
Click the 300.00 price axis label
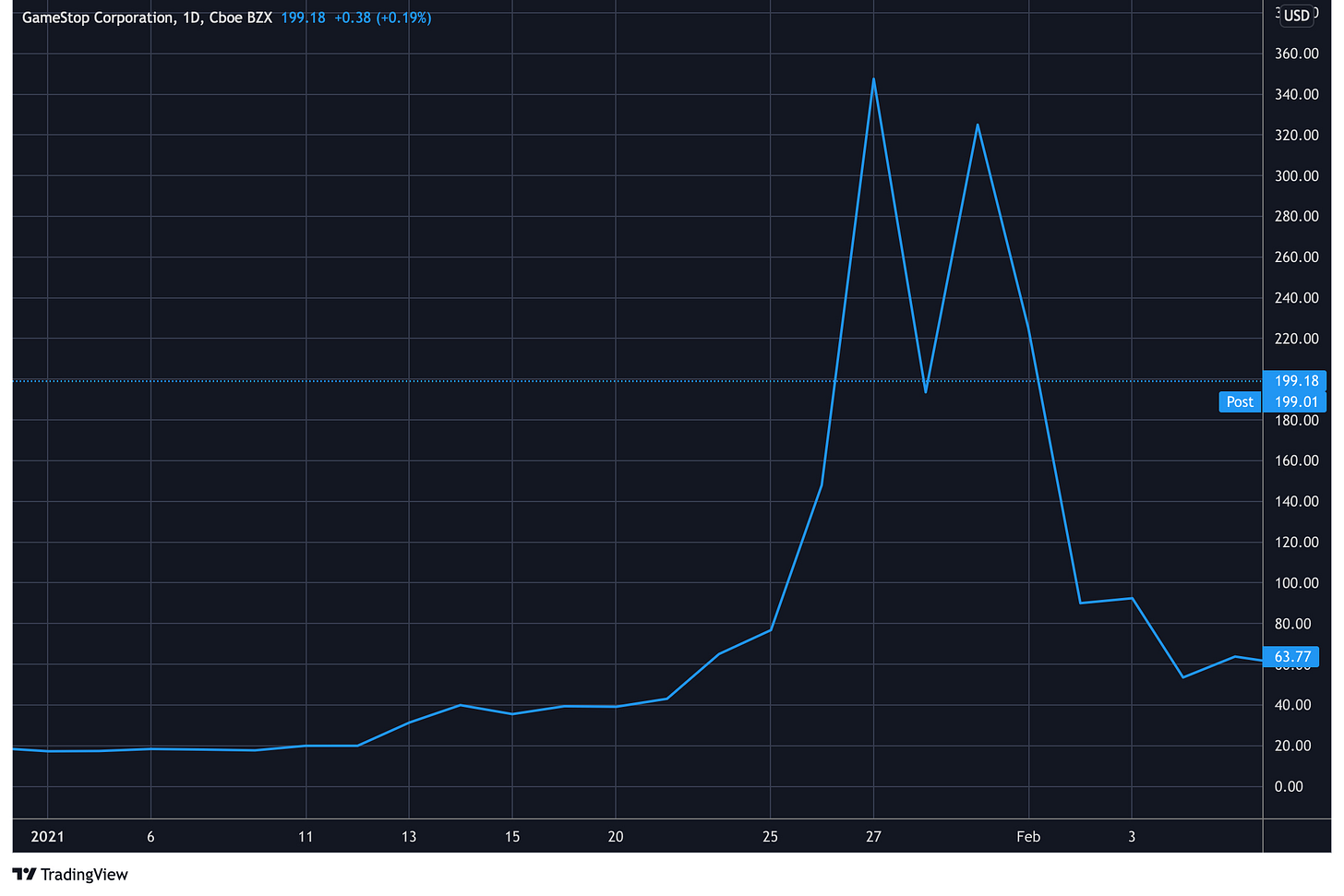coord(1296,175)
